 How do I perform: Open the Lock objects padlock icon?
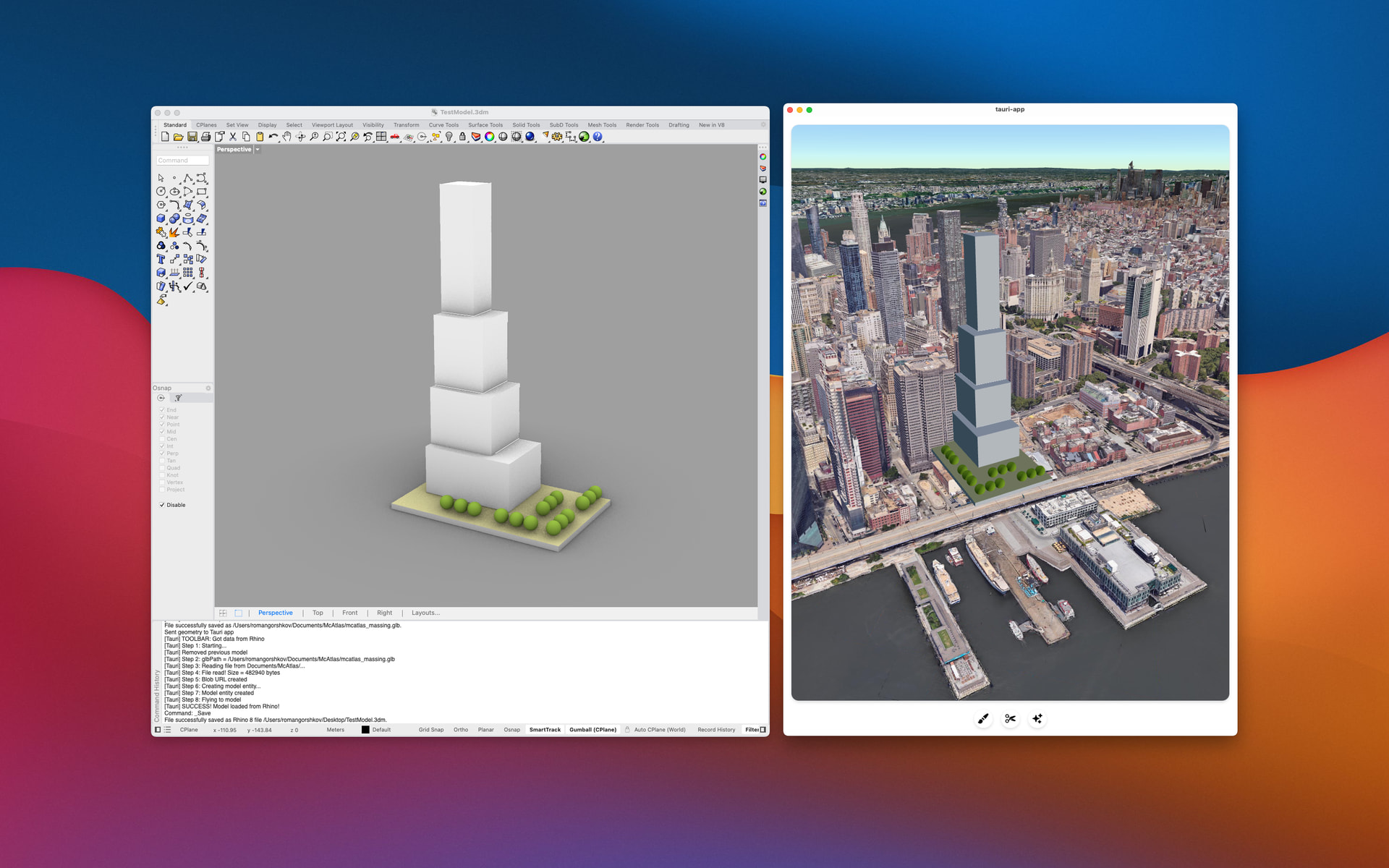point(462,137)
